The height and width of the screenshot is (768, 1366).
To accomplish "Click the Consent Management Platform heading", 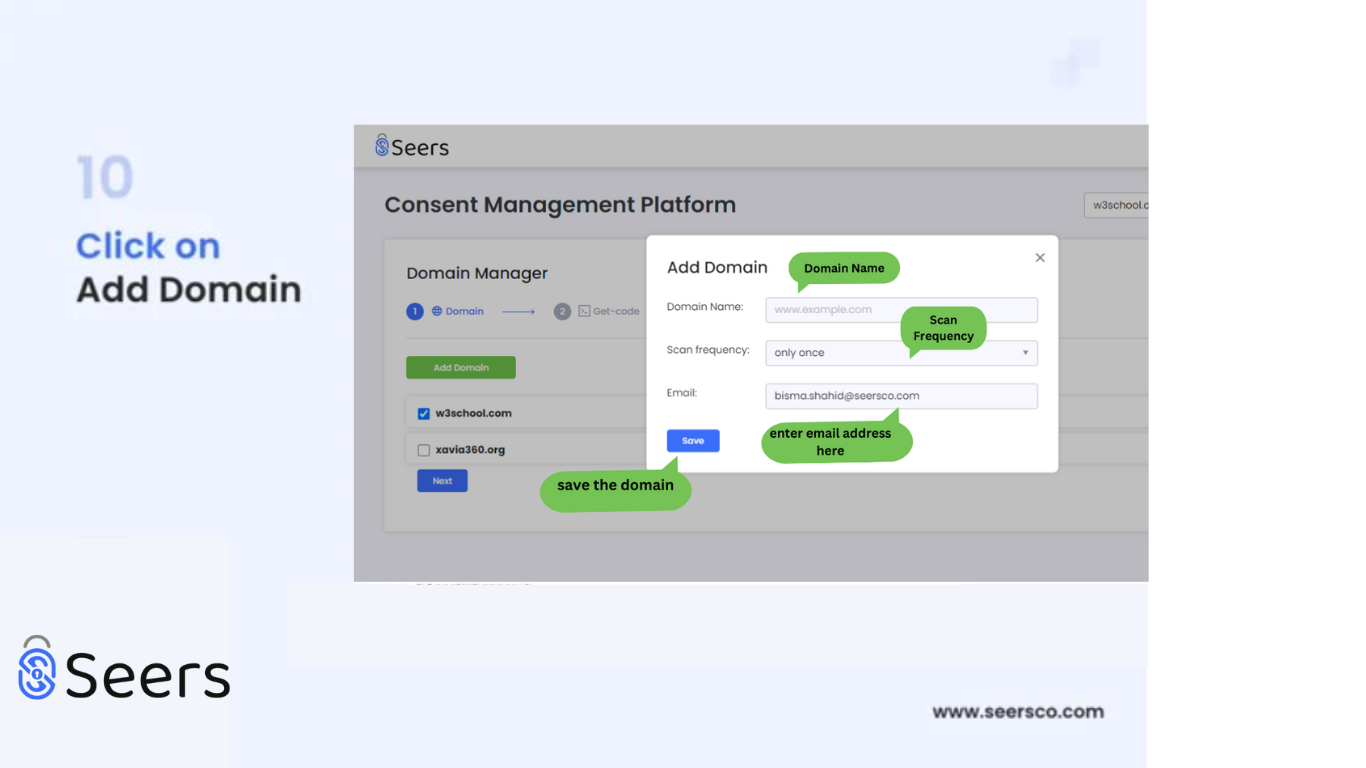I will (560, 205).
